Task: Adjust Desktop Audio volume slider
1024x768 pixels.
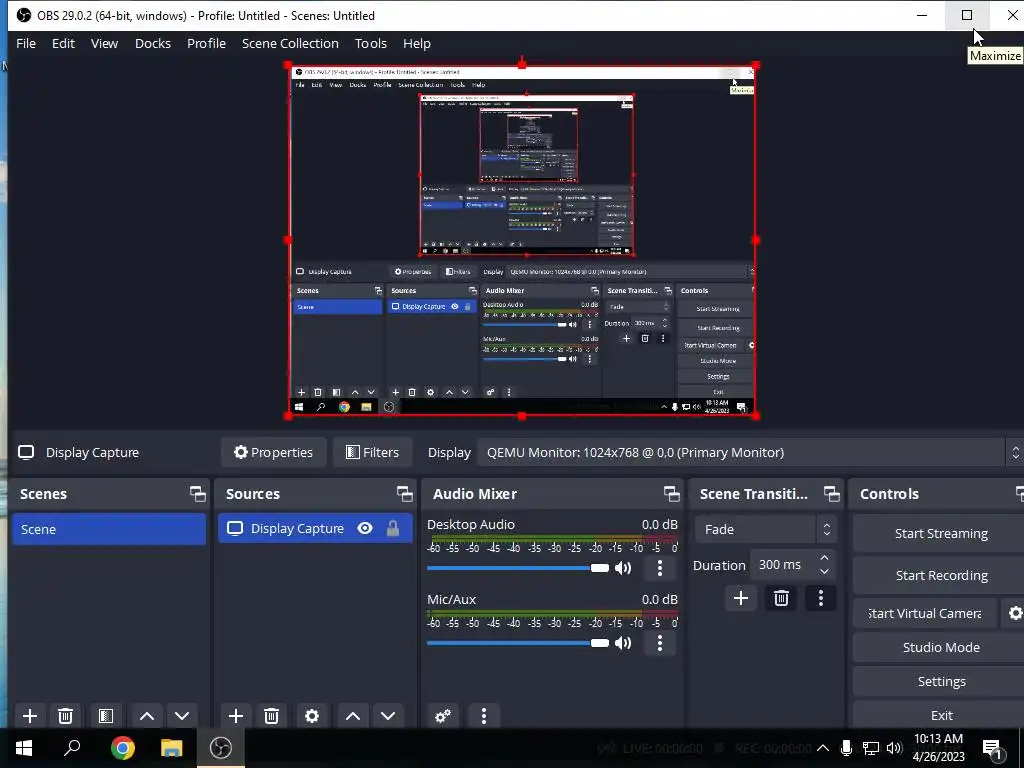Action: coord(517,568)
